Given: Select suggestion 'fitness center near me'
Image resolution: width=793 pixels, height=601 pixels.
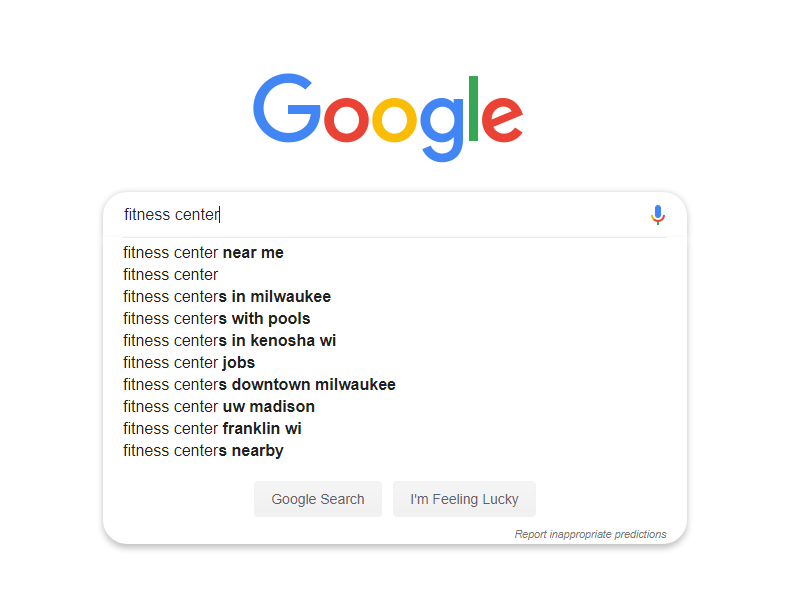Looking at the screenshot, I should coord(203,252).
